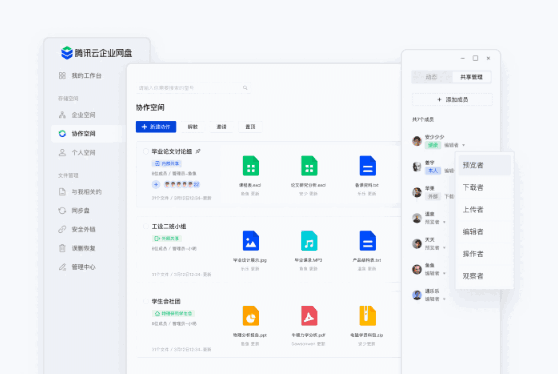558x374 pixels.
Task: Expand role dropdown of the last listed member
Action: coord(444,299)
